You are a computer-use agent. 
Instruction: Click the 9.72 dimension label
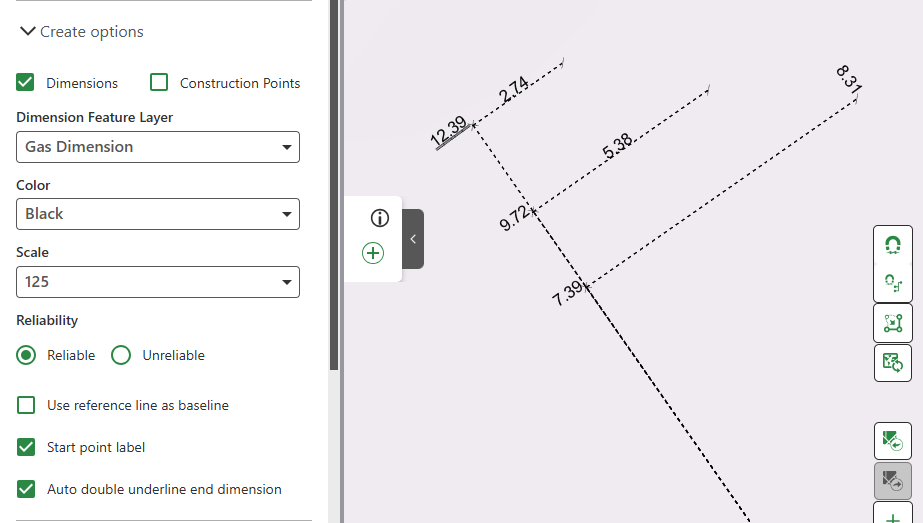click(515, 218)
